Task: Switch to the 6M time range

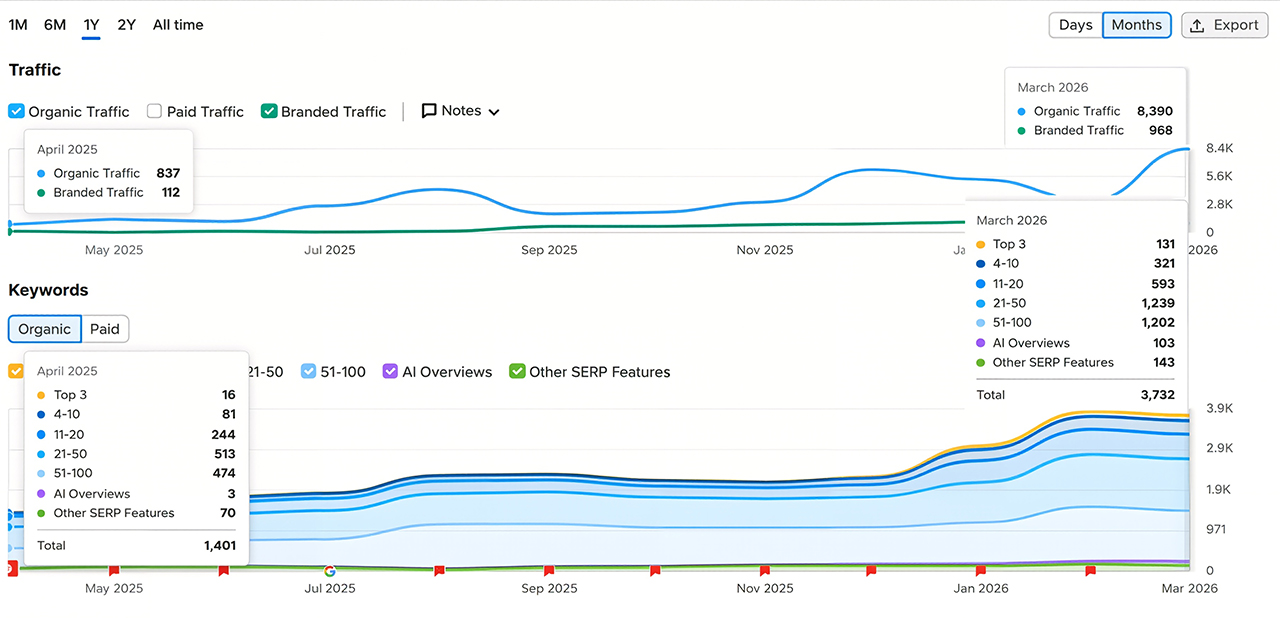Action: (x=55, y=25)
